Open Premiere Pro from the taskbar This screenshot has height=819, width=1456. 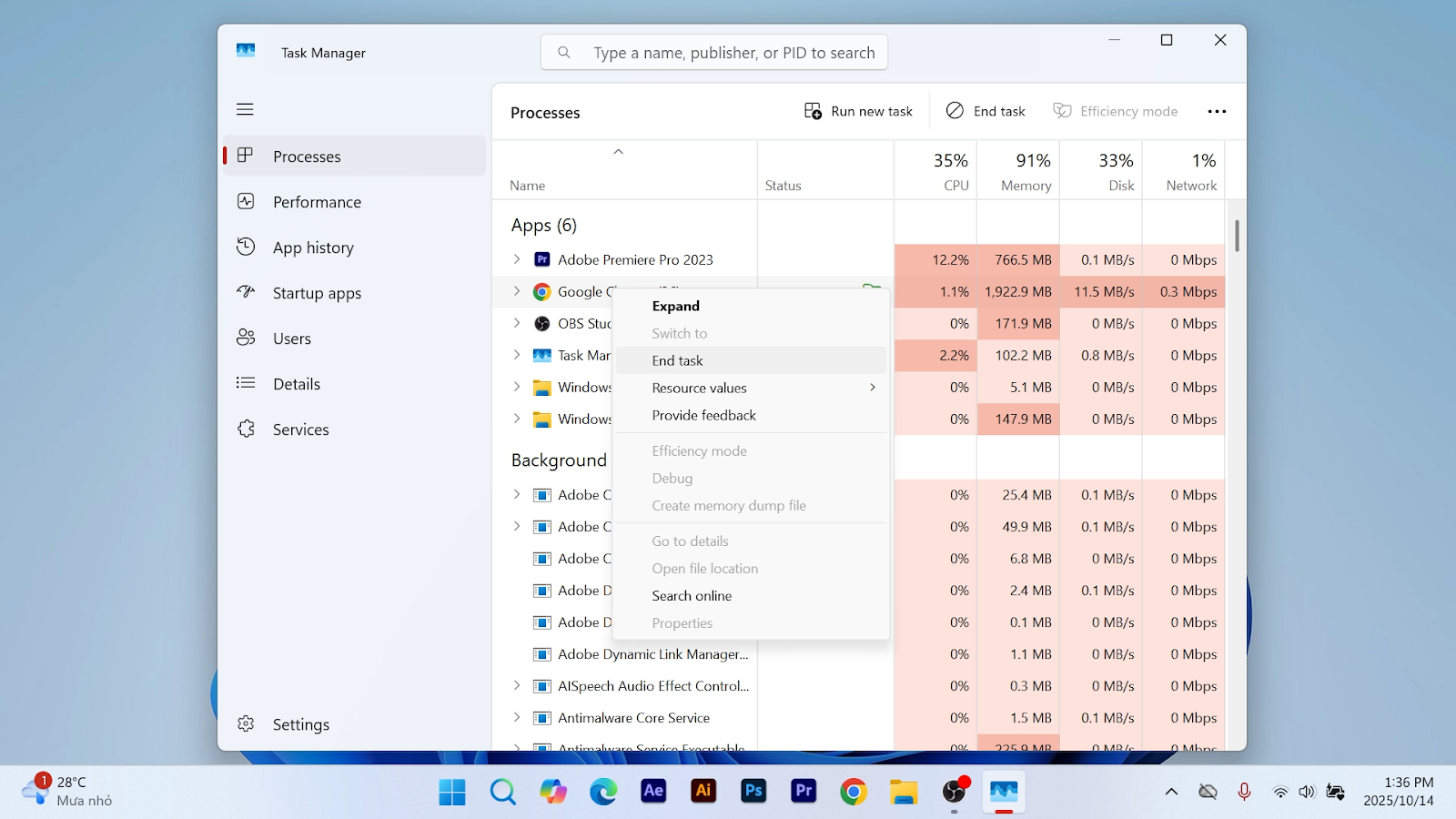[803, 792]
